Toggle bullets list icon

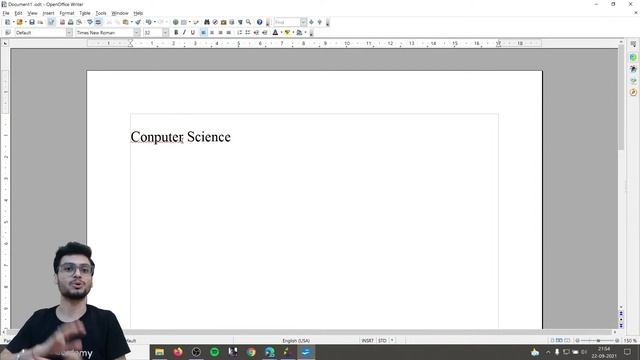tap(248, 33)
